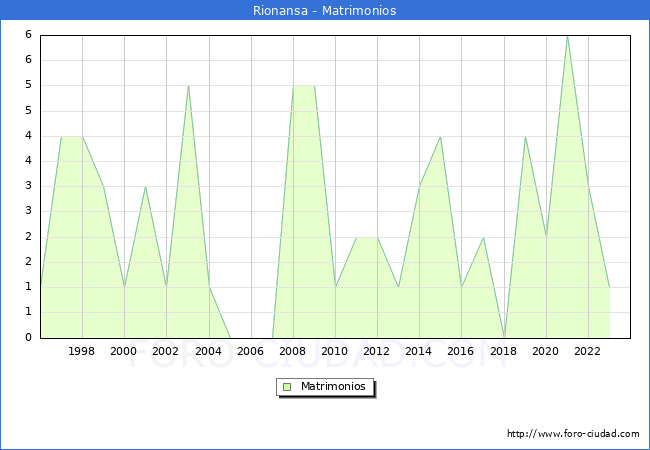
Task: Click the highest peak at 2021
Action: click(x=567, y=36)
